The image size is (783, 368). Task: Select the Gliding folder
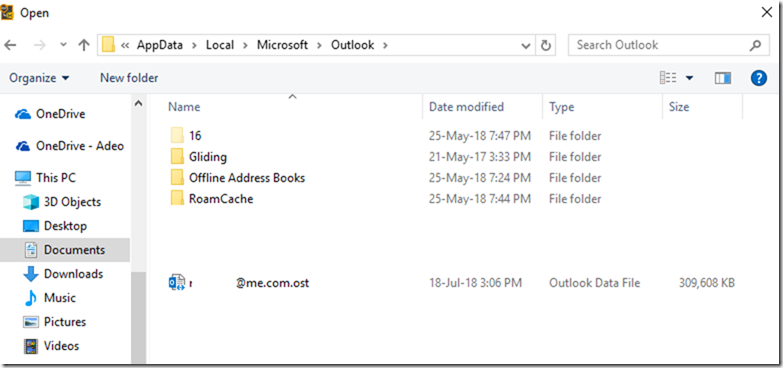(208, 157)
